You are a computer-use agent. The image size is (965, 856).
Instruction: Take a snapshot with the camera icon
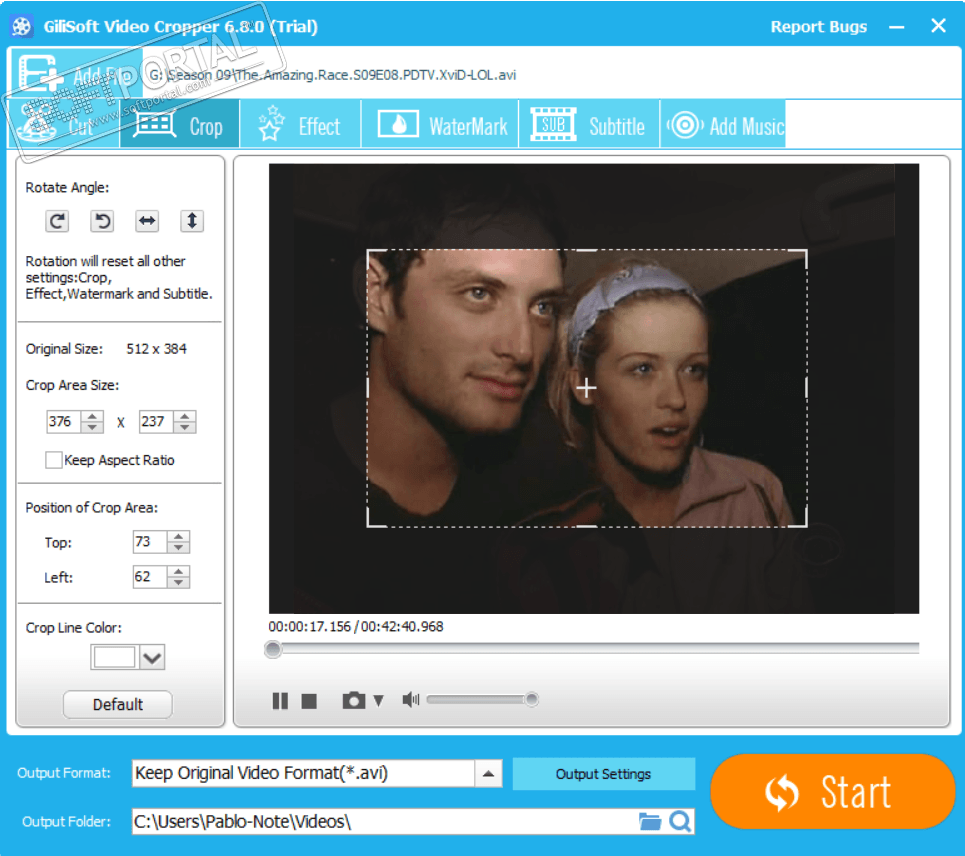(353, 700)
